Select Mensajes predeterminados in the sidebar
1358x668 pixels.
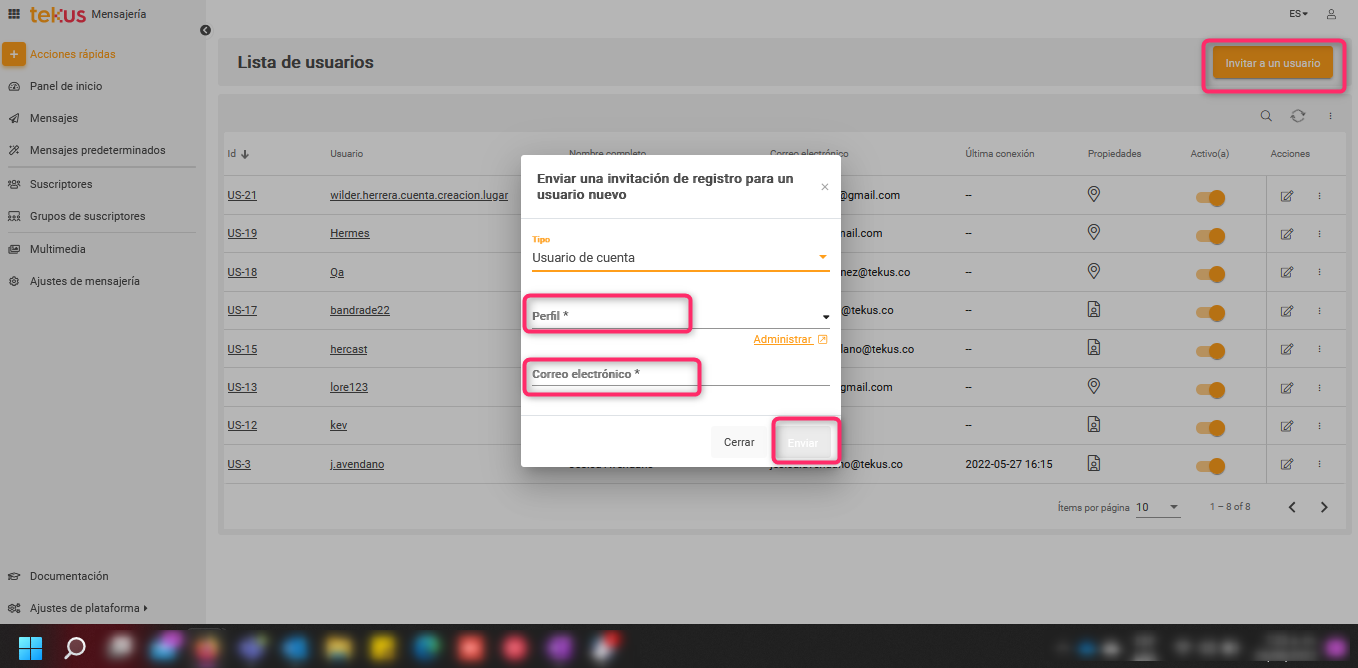pos(97,150)
